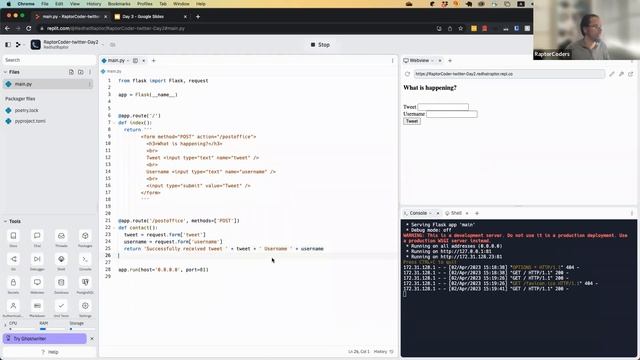Bookmark page with Chrome star icon
Screen dimensions: 640x360
click(460, 28)
